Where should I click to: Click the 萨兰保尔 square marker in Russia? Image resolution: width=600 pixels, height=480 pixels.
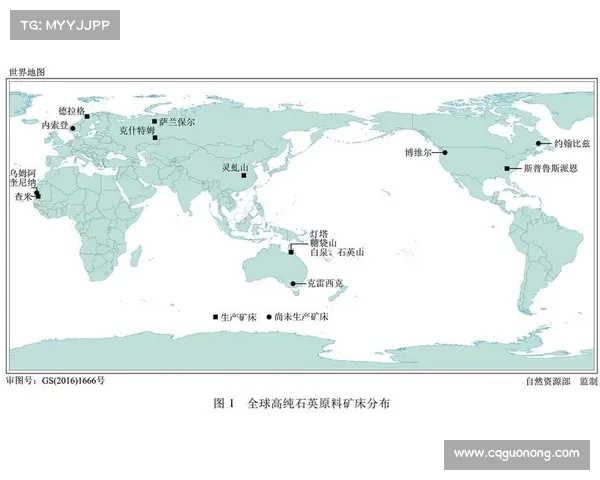[155, 121]
